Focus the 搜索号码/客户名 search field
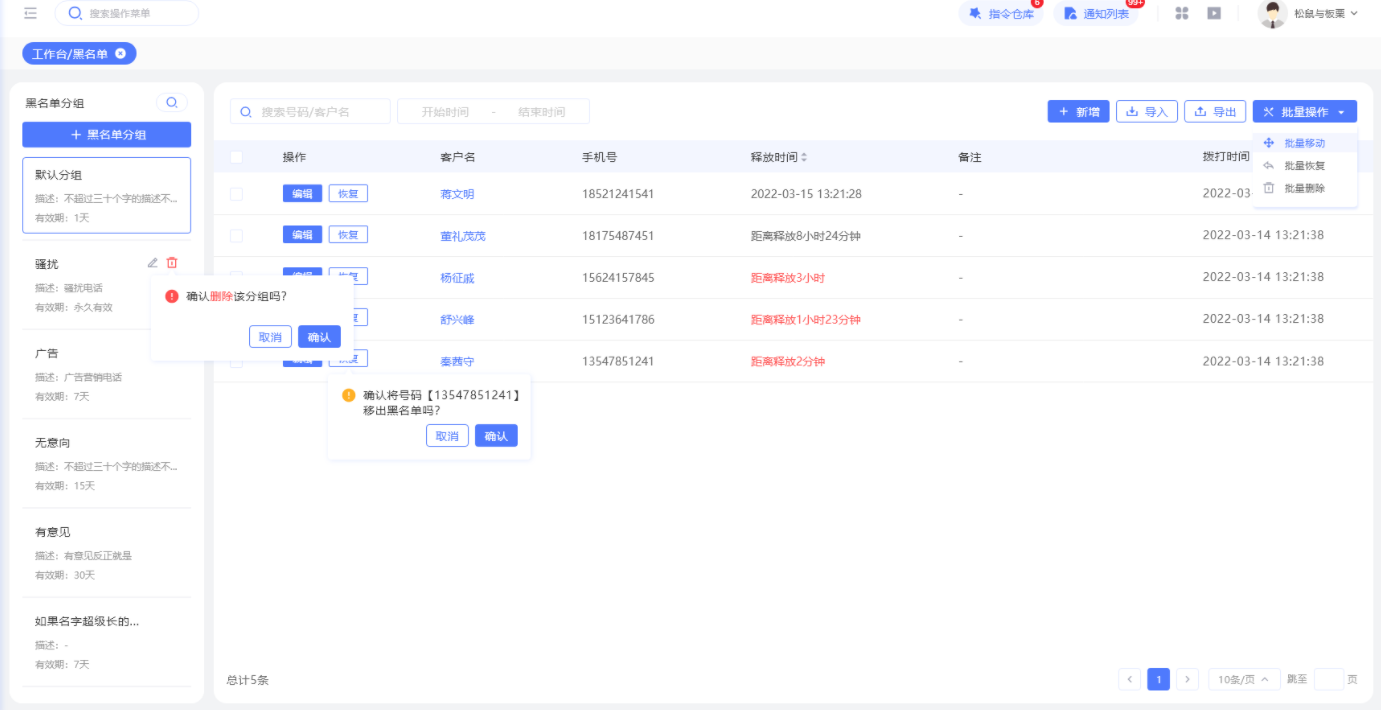The image size is (1381, 710). (x=310, y=112)
